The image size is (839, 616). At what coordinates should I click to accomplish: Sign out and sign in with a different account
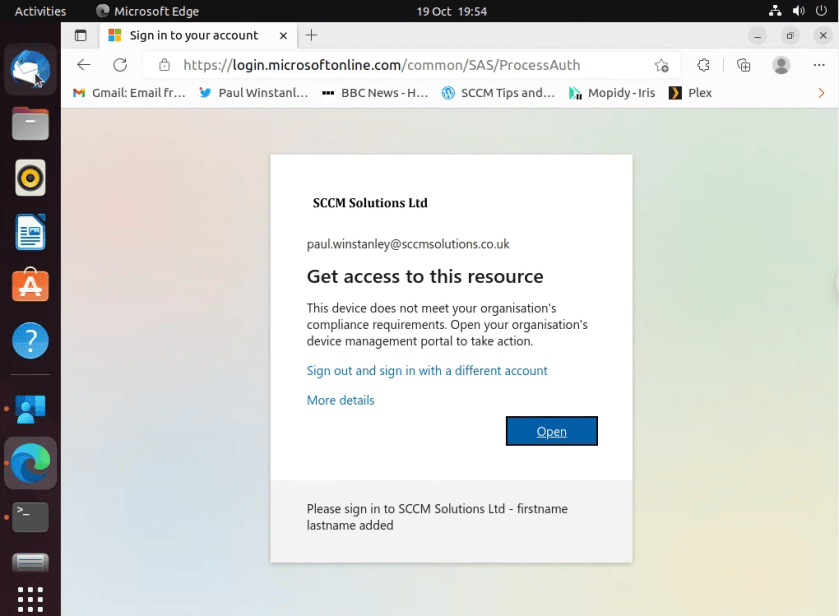click(x=426, y=370)
